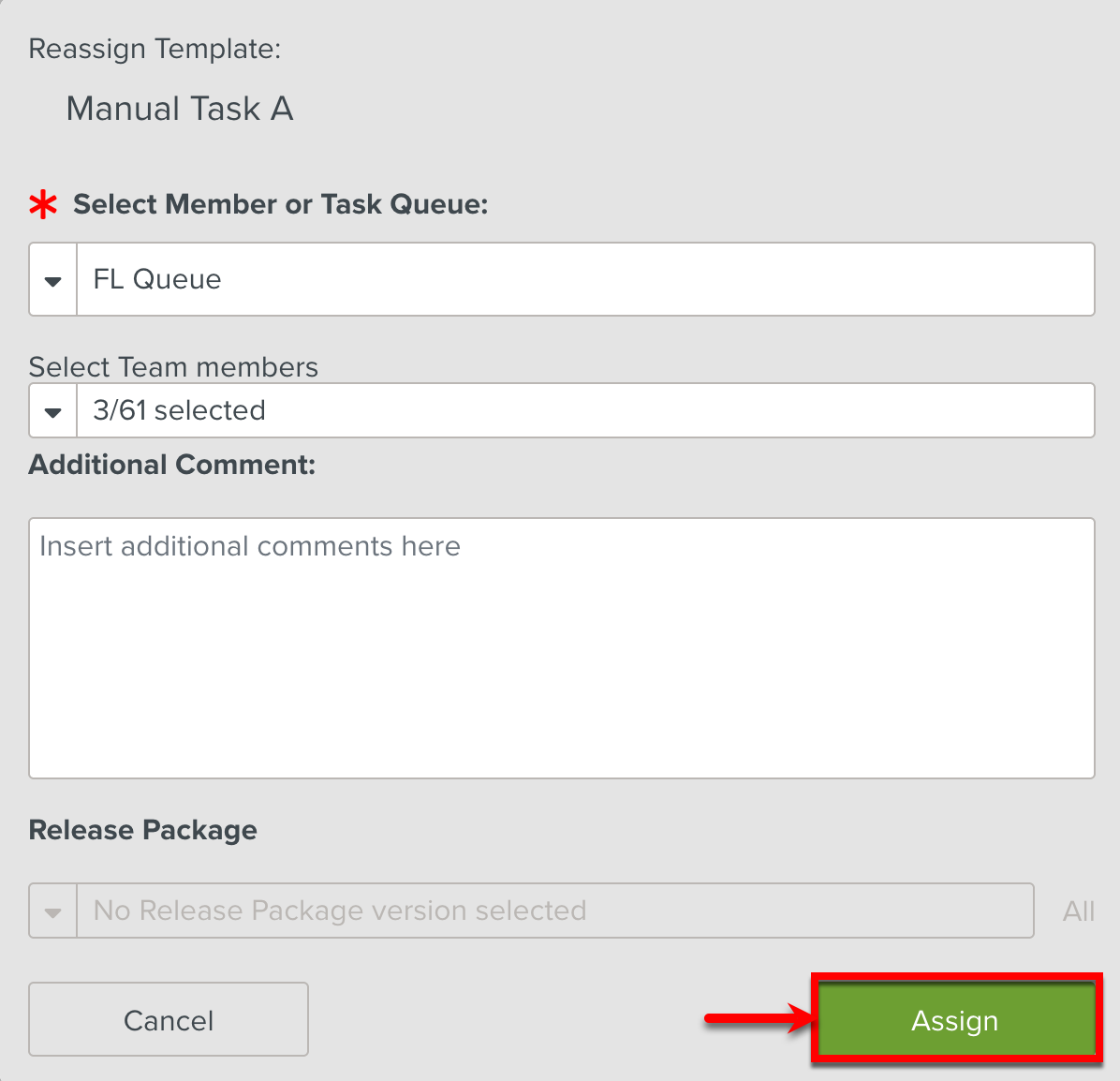Viewport: 1120px width, 1081px height.
Task: Click the 'Additional Comment:' label
Action: 172,465
